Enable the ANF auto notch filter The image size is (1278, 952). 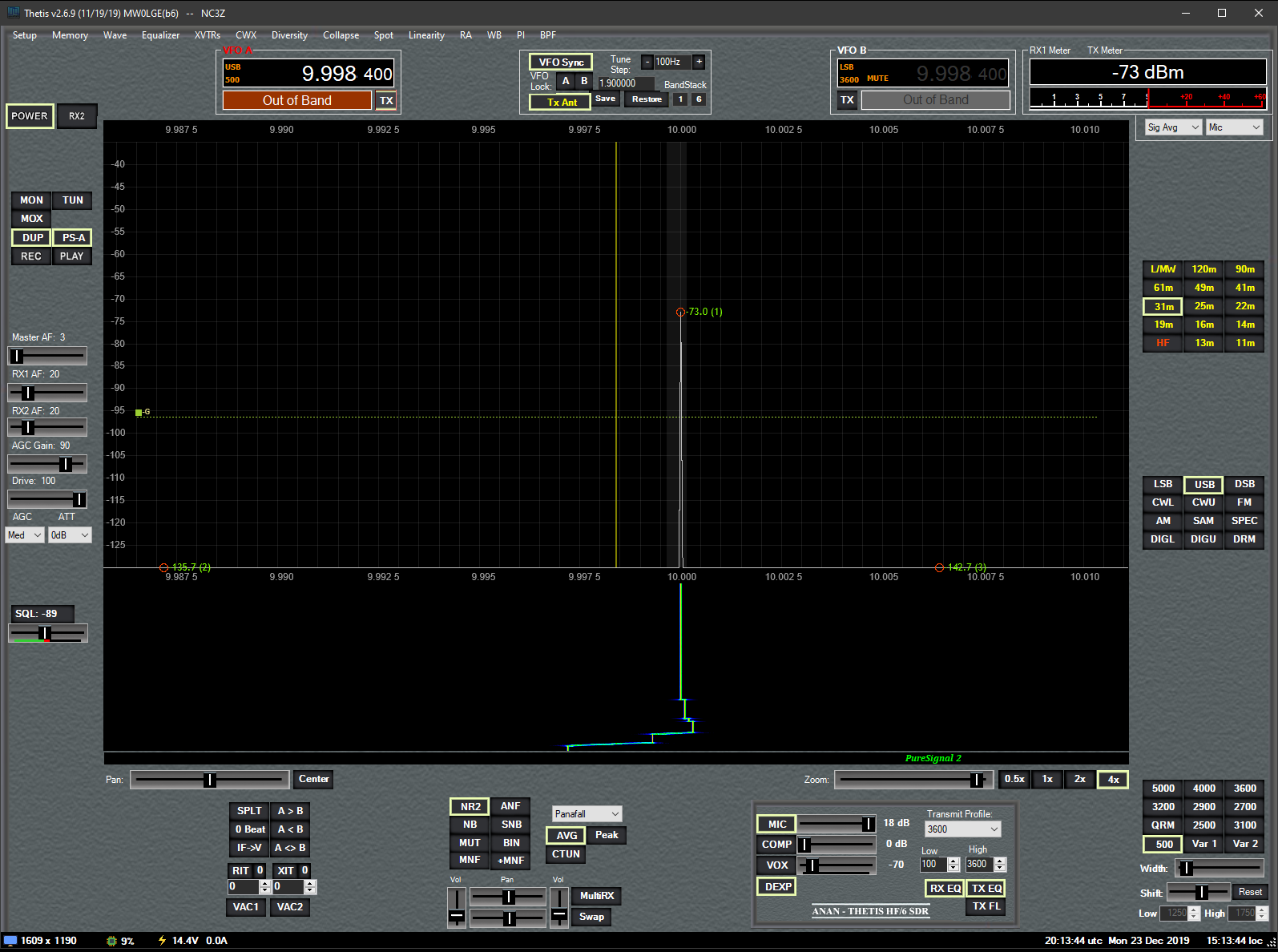coord(510,806)
